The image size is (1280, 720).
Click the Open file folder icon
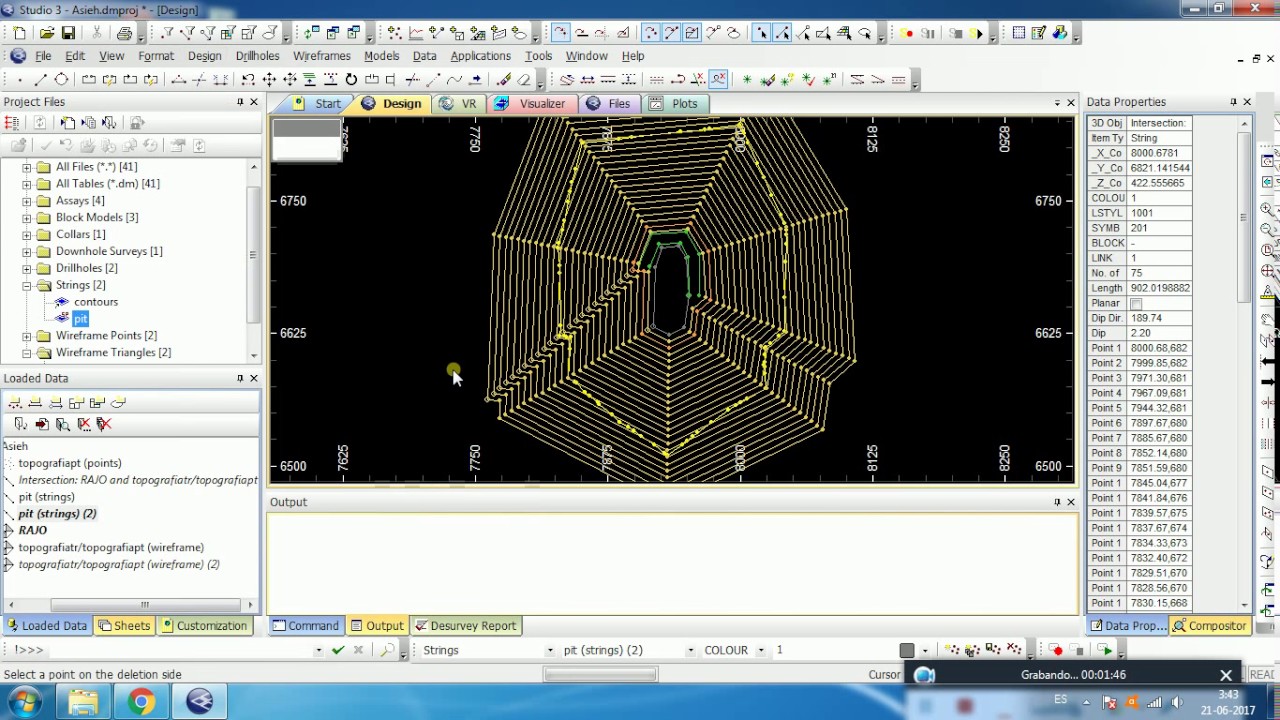pyautogui.click(x=46, y=33)
